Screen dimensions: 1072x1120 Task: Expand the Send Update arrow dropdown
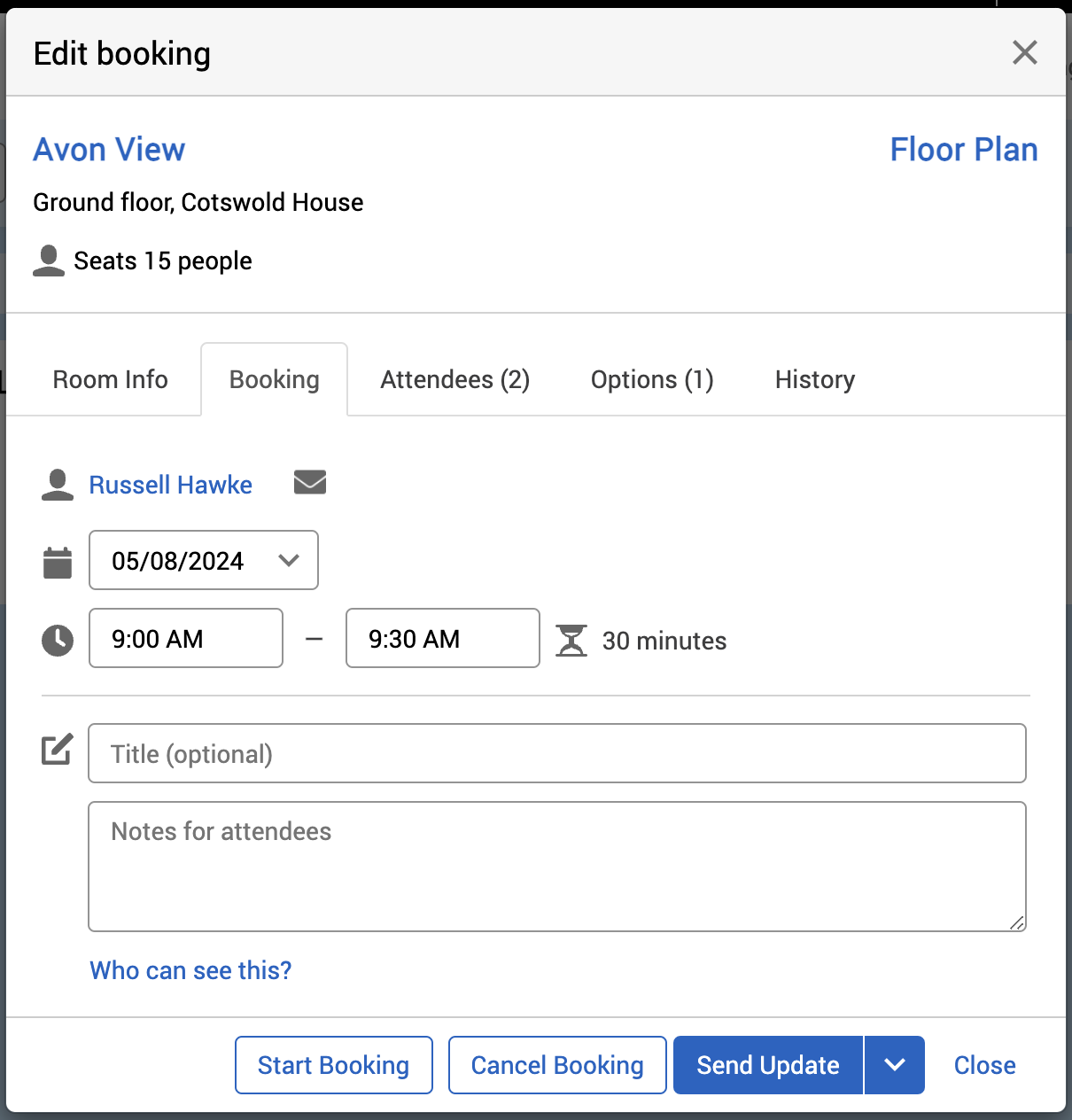point(894,1065)
